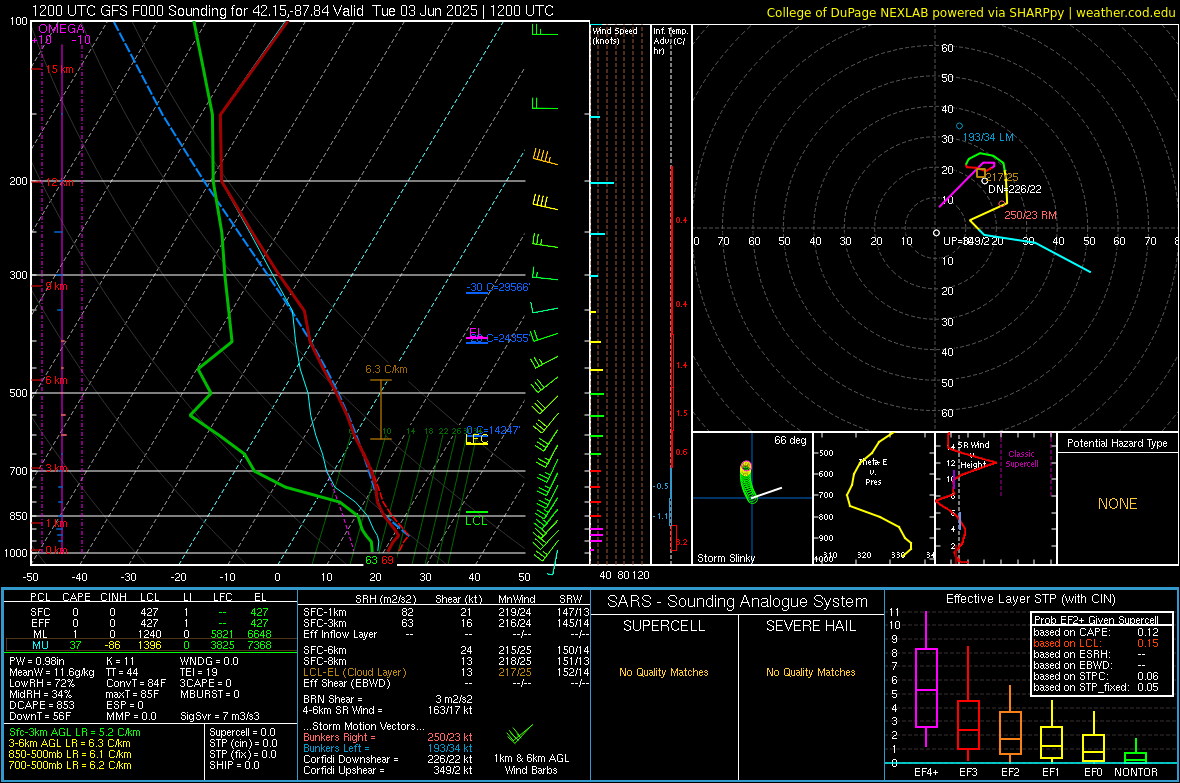Click the OMEGA label
This screenshot has height=783, width=1180.
(62, 29)
